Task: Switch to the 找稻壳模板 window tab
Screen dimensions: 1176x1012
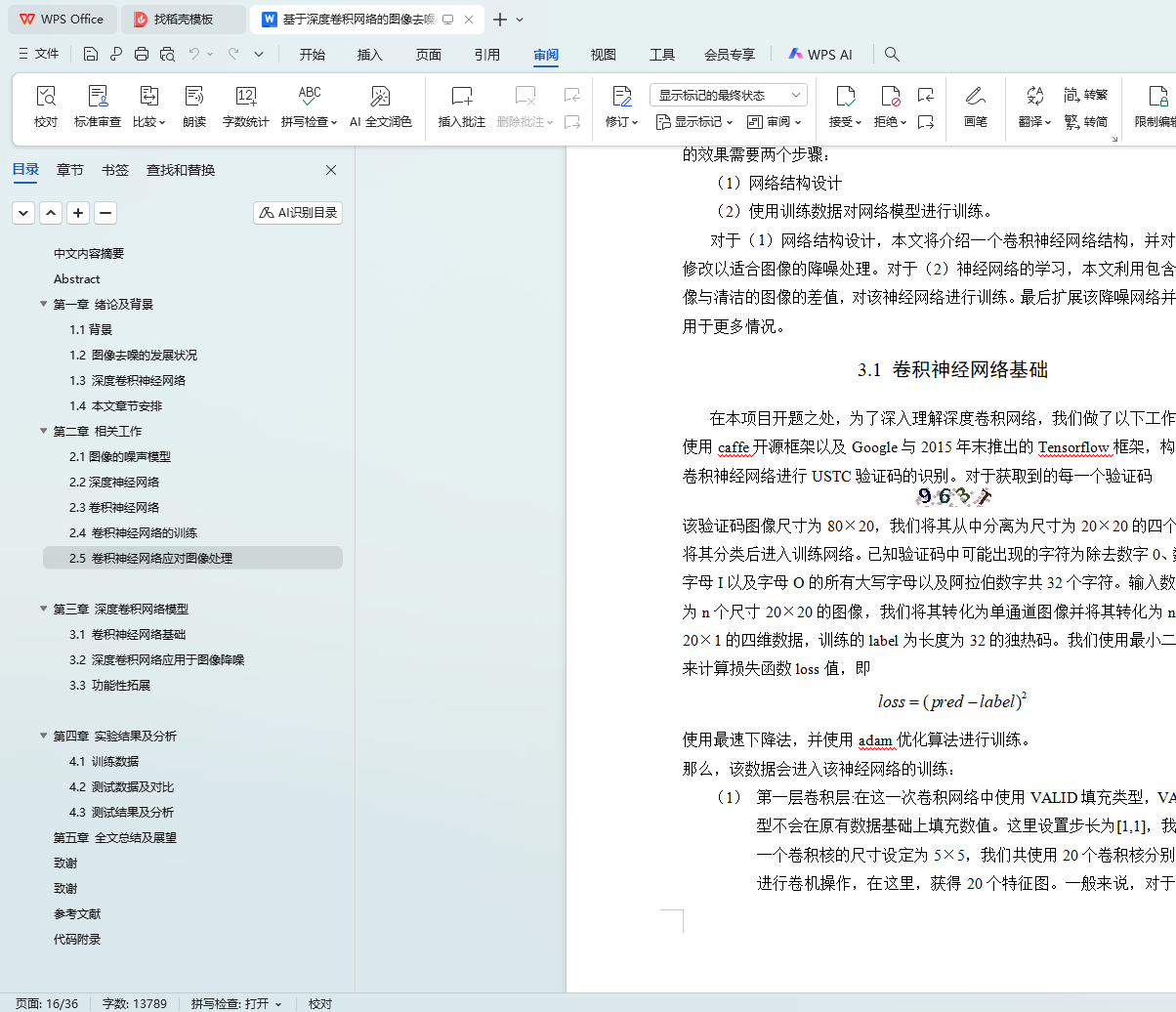Action: point(184,20)
